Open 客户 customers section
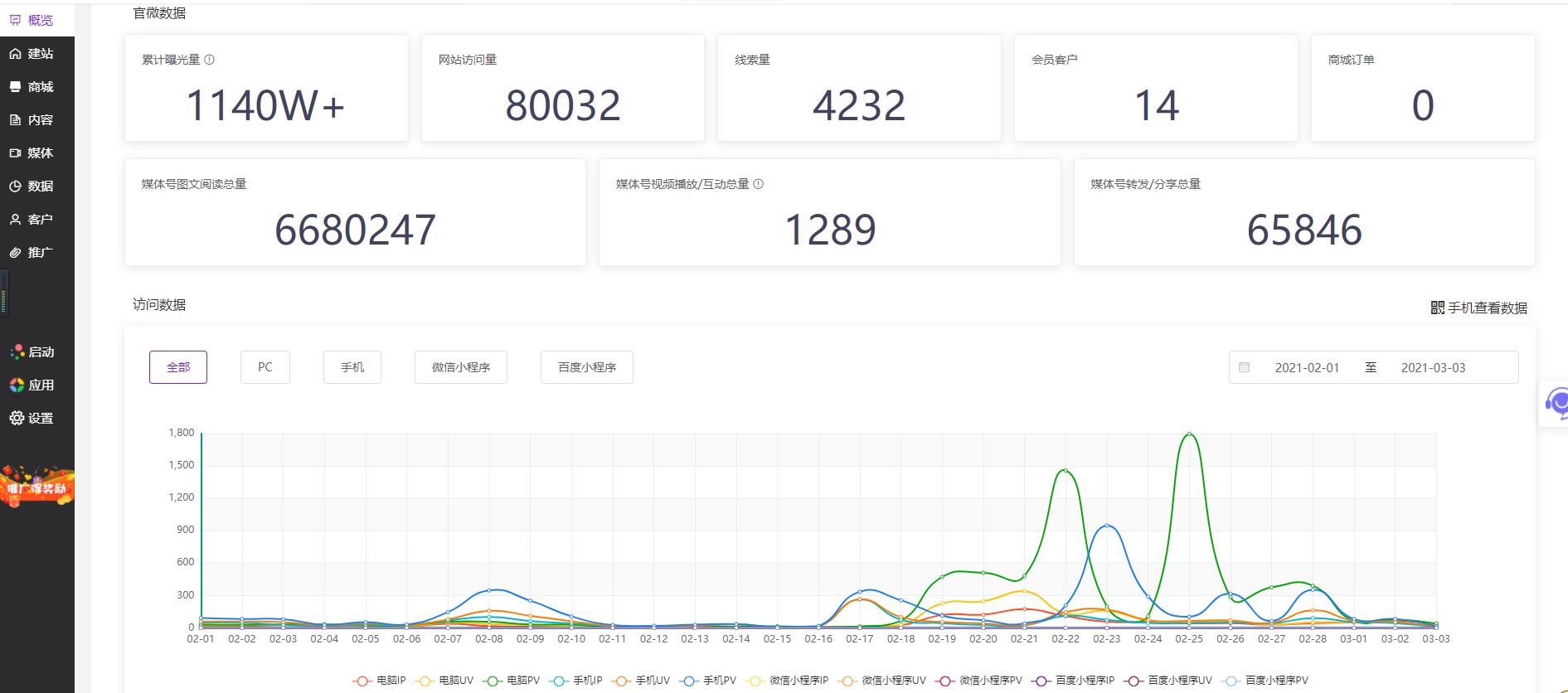The height and width of the screenshot is (693, 1568). 32,220
